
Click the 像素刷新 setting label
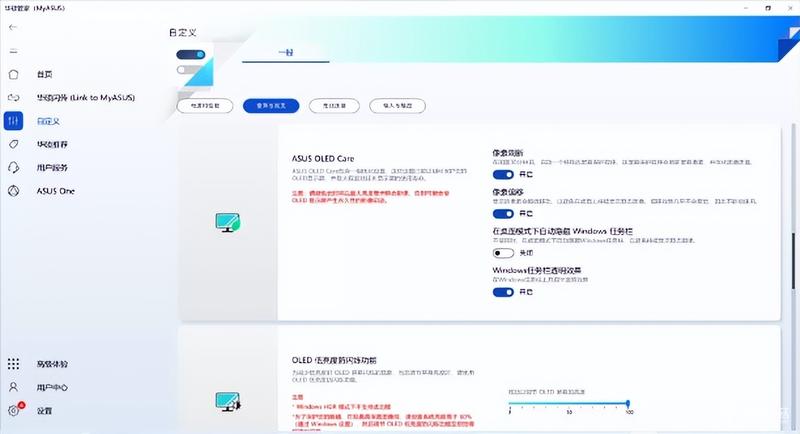508,152
